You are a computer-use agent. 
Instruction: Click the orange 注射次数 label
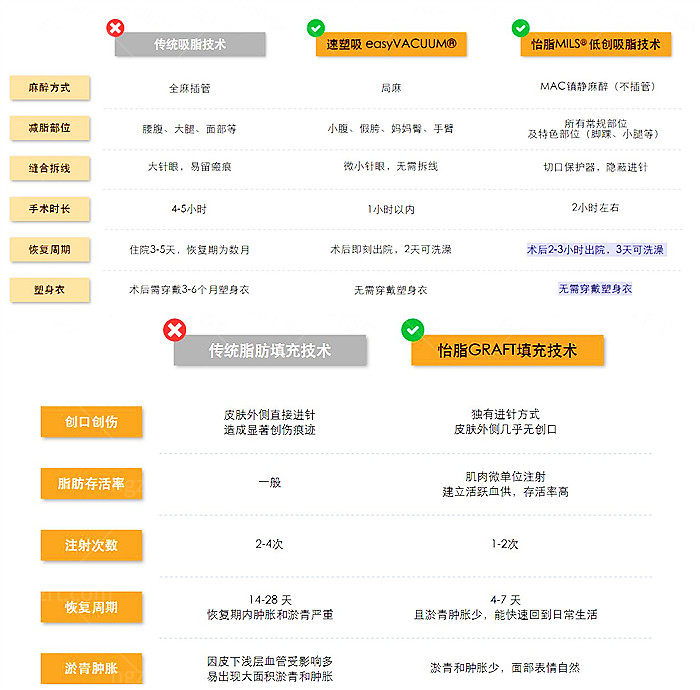pos(92,545)
